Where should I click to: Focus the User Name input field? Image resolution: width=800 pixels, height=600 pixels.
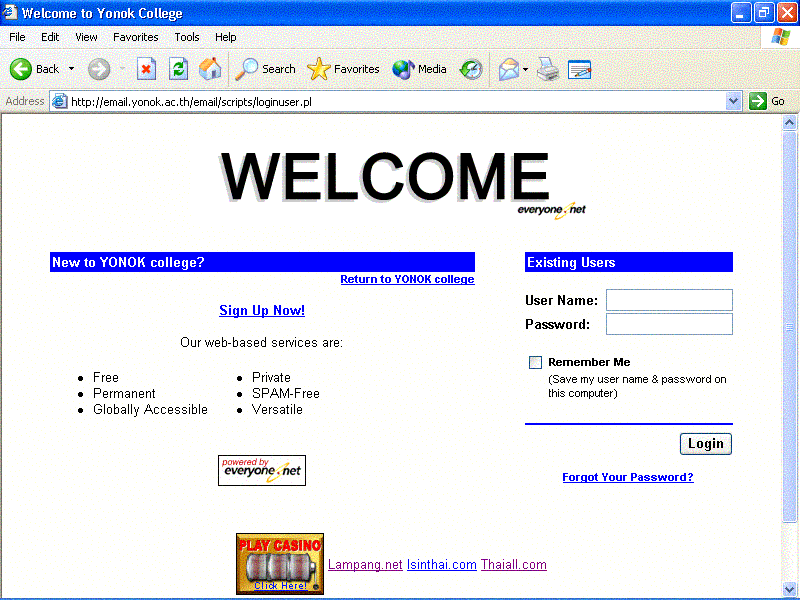pos(669,300)
